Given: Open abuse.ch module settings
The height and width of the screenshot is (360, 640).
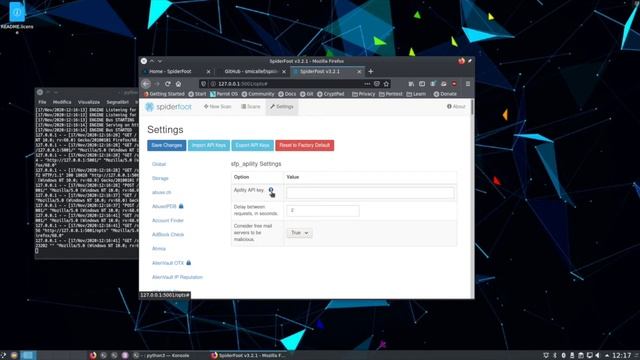Looking at the screenshot, I should [162, 192].
